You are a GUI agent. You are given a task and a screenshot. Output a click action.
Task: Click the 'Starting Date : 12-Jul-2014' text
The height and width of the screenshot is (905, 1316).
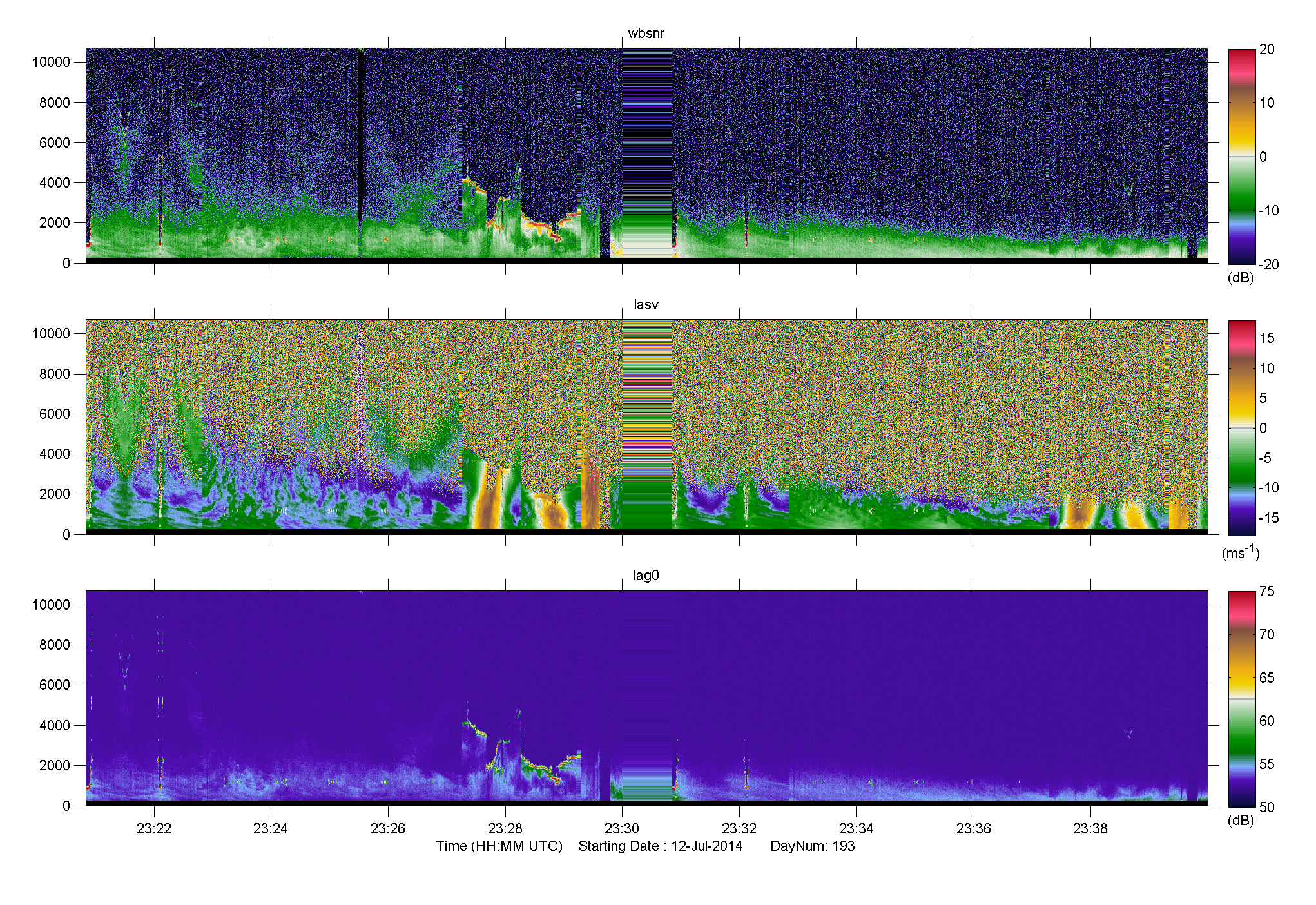[661, 846]
